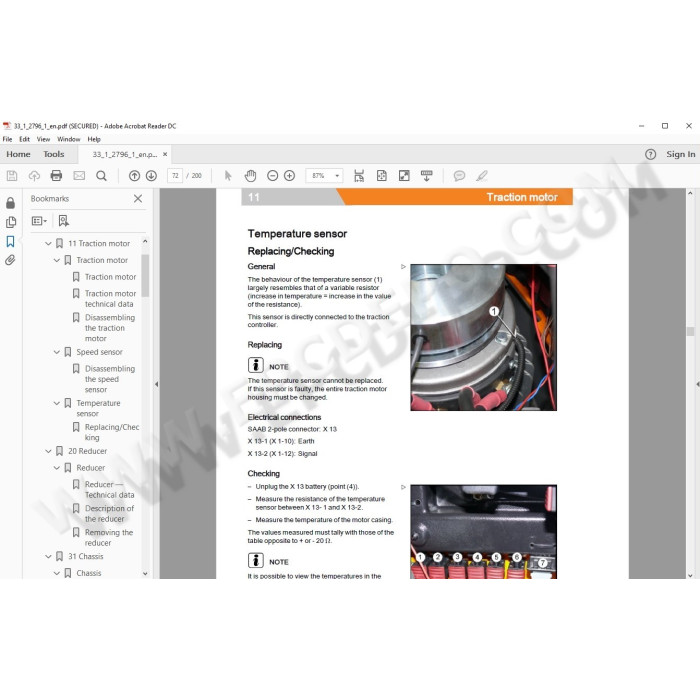
Task: Collapse the Temperature sensor bookmark group
Action: pos(57,403)
